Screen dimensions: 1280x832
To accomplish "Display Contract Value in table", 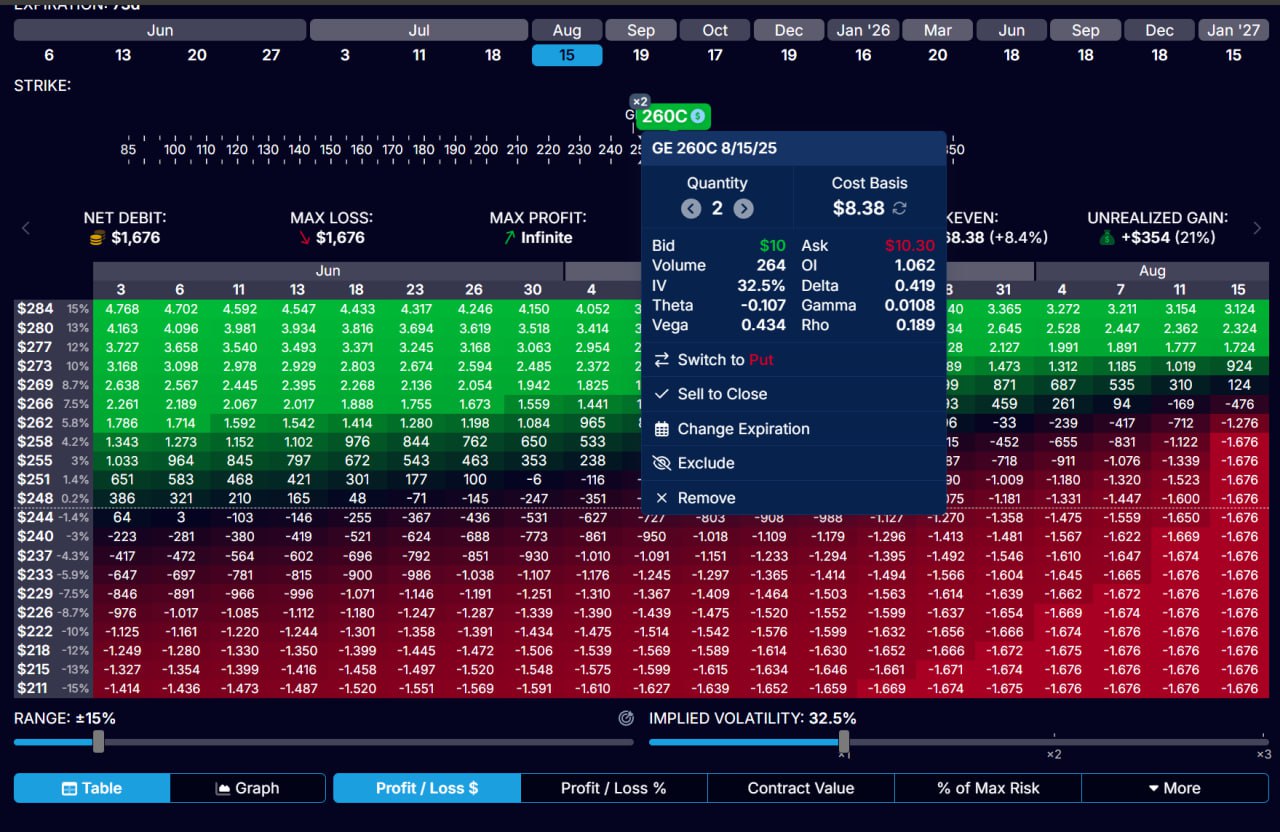I will 800,788.
